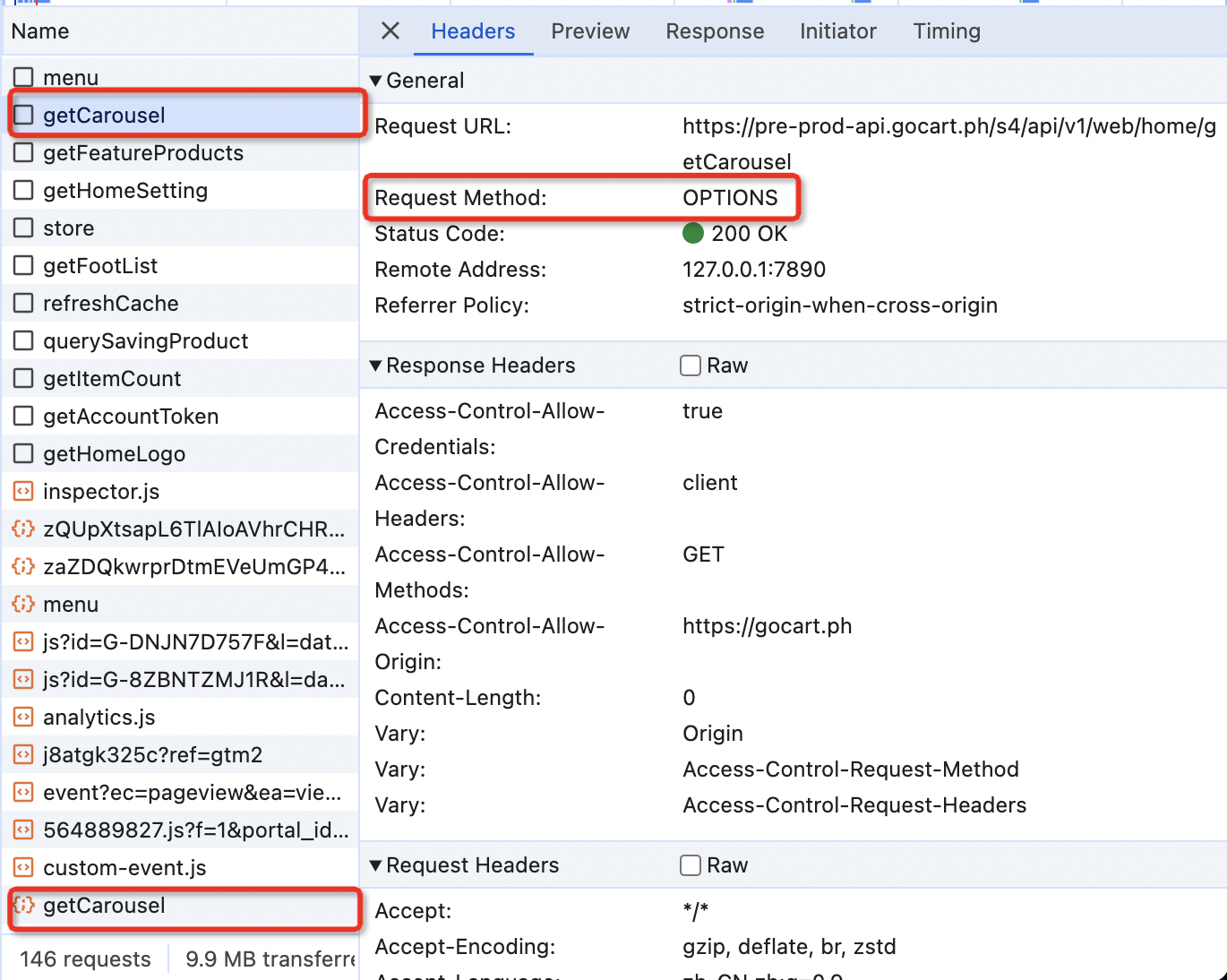Click icon of highlighted getCarousel preflight request
This screenshot has width=1227, height=980.
pos(23,116)
